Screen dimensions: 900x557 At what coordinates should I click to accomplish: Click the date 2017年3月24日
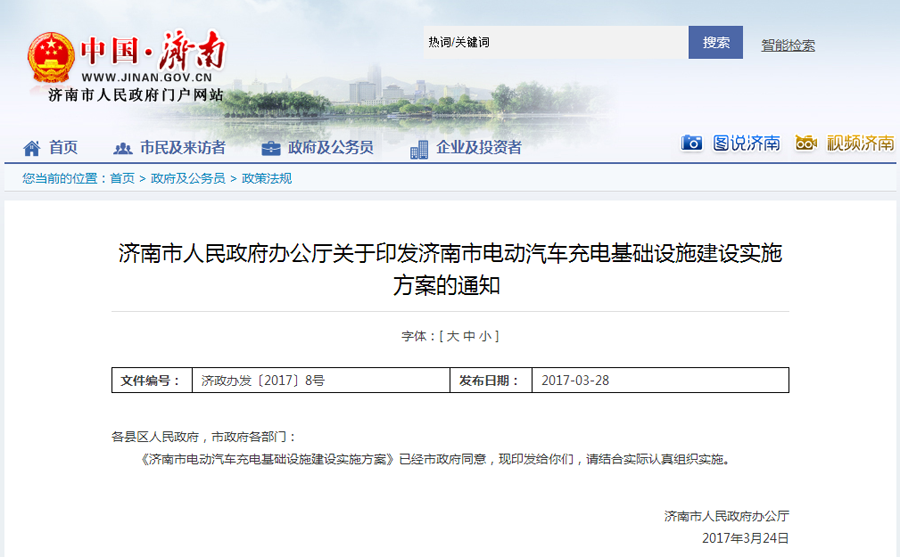point(745,538)
